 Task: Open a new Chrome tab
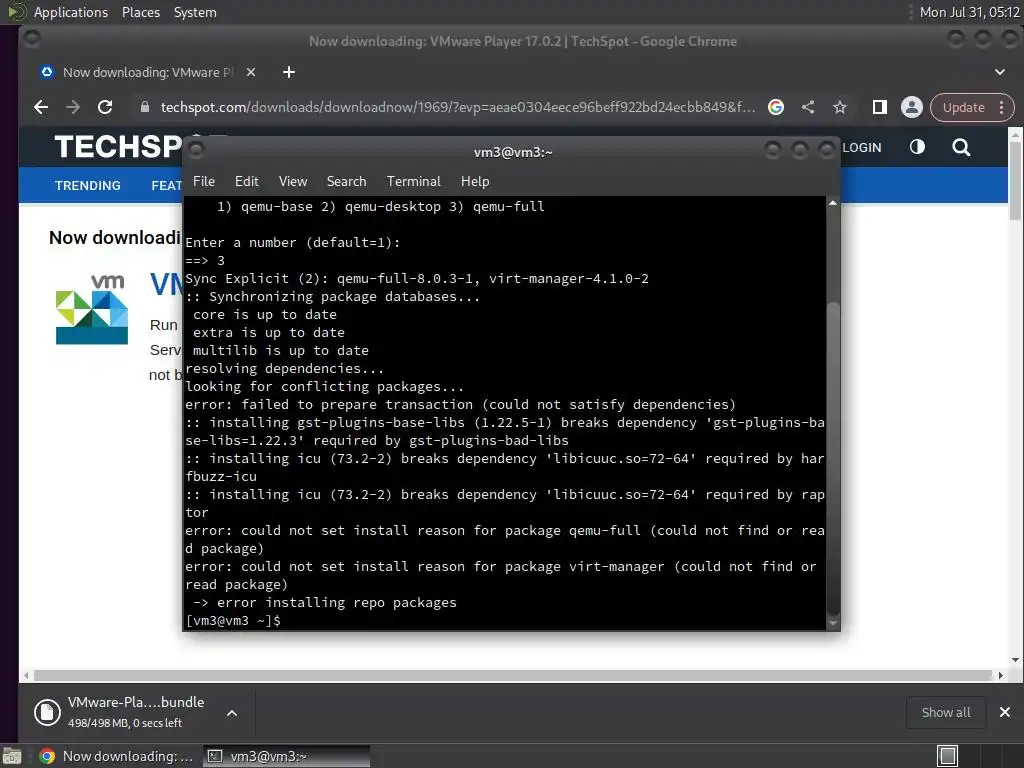[x=289, y=72]
